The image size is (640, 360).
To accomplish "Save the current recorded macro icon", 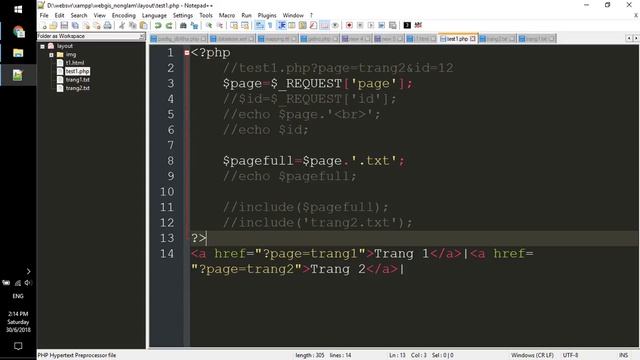I will tap(392, 26).
